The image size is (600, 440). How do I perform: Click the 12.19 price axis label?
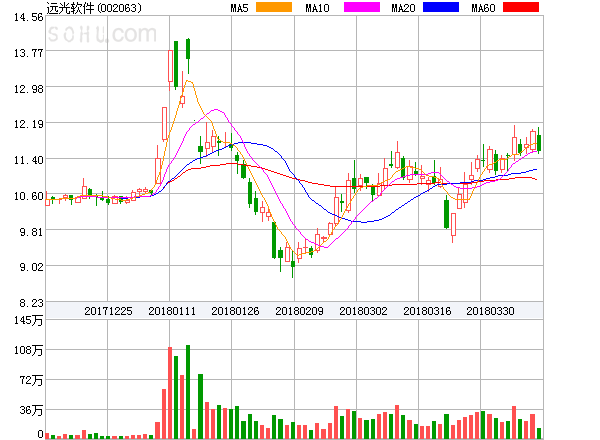(28, 124)
